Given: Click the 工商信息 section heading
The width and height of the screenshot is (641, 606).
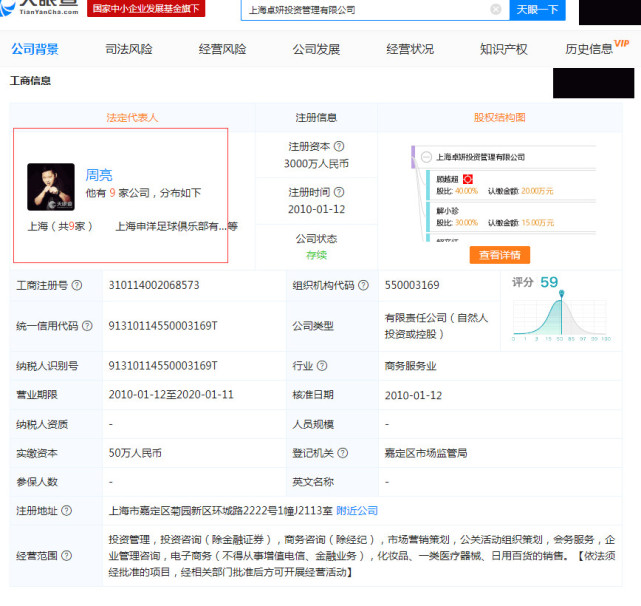Looking at the screenshot, I should click(x=31, y=81).
